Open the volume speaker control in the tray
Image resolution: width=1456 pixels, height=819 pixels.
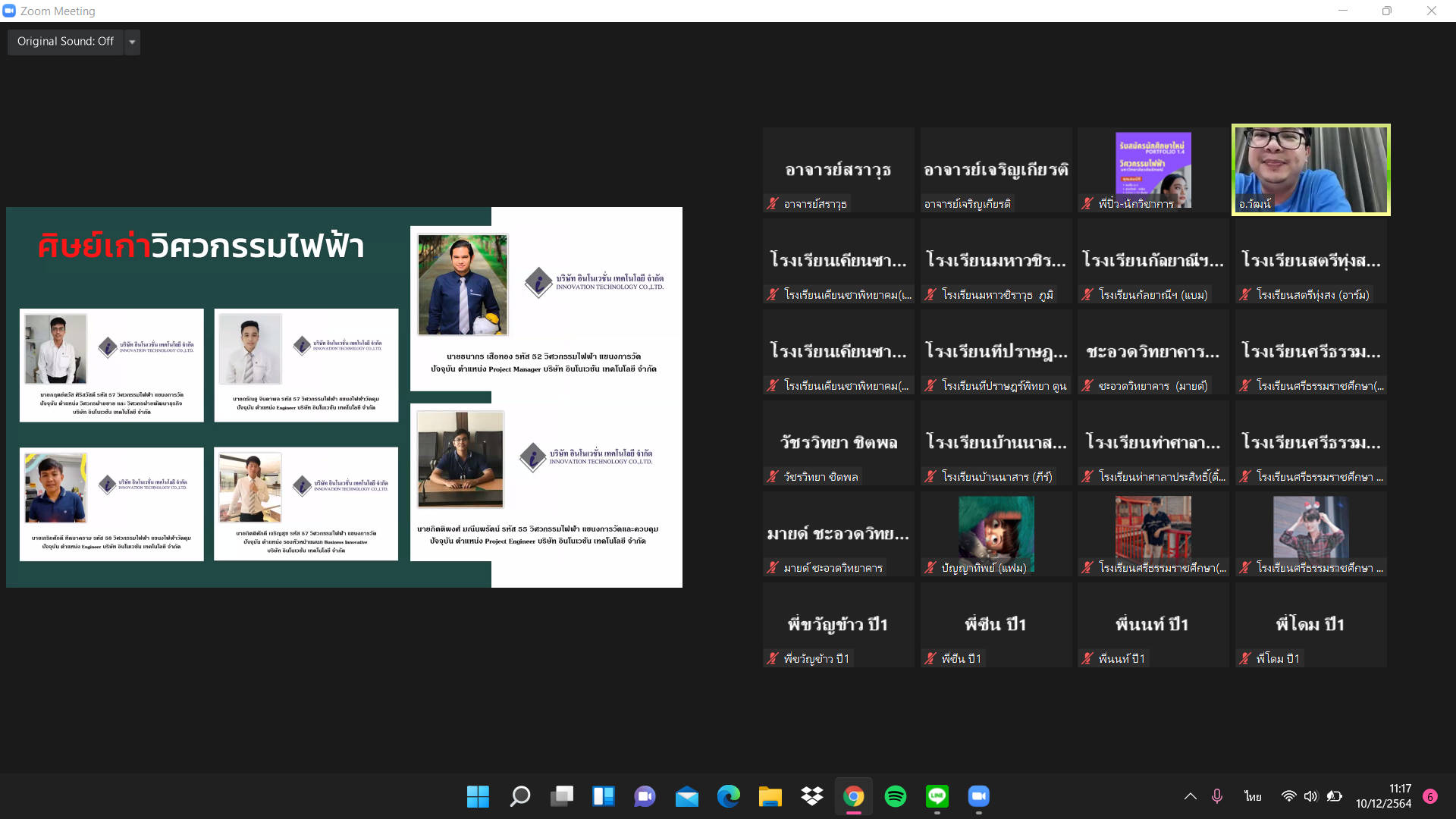point(1311,796)
